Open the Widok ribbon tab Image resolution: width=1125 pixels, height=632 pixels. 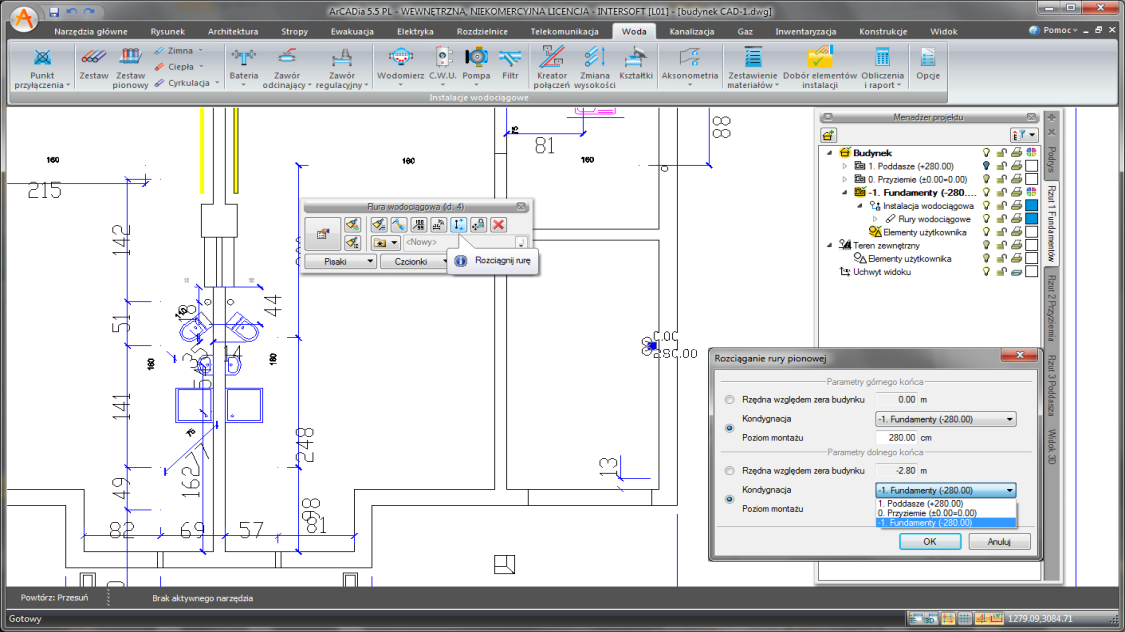point(943,32)
